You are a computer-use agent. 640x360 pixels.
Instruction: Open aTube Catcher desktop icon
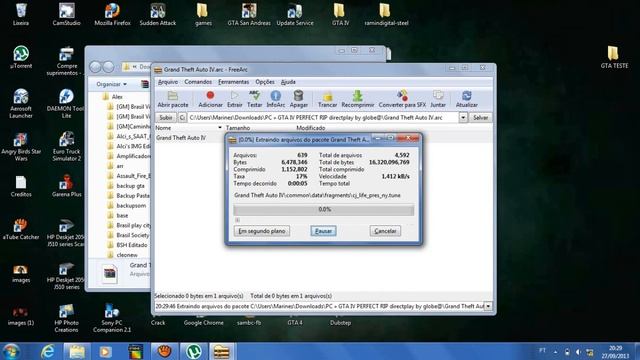click(x=21, y=229)
